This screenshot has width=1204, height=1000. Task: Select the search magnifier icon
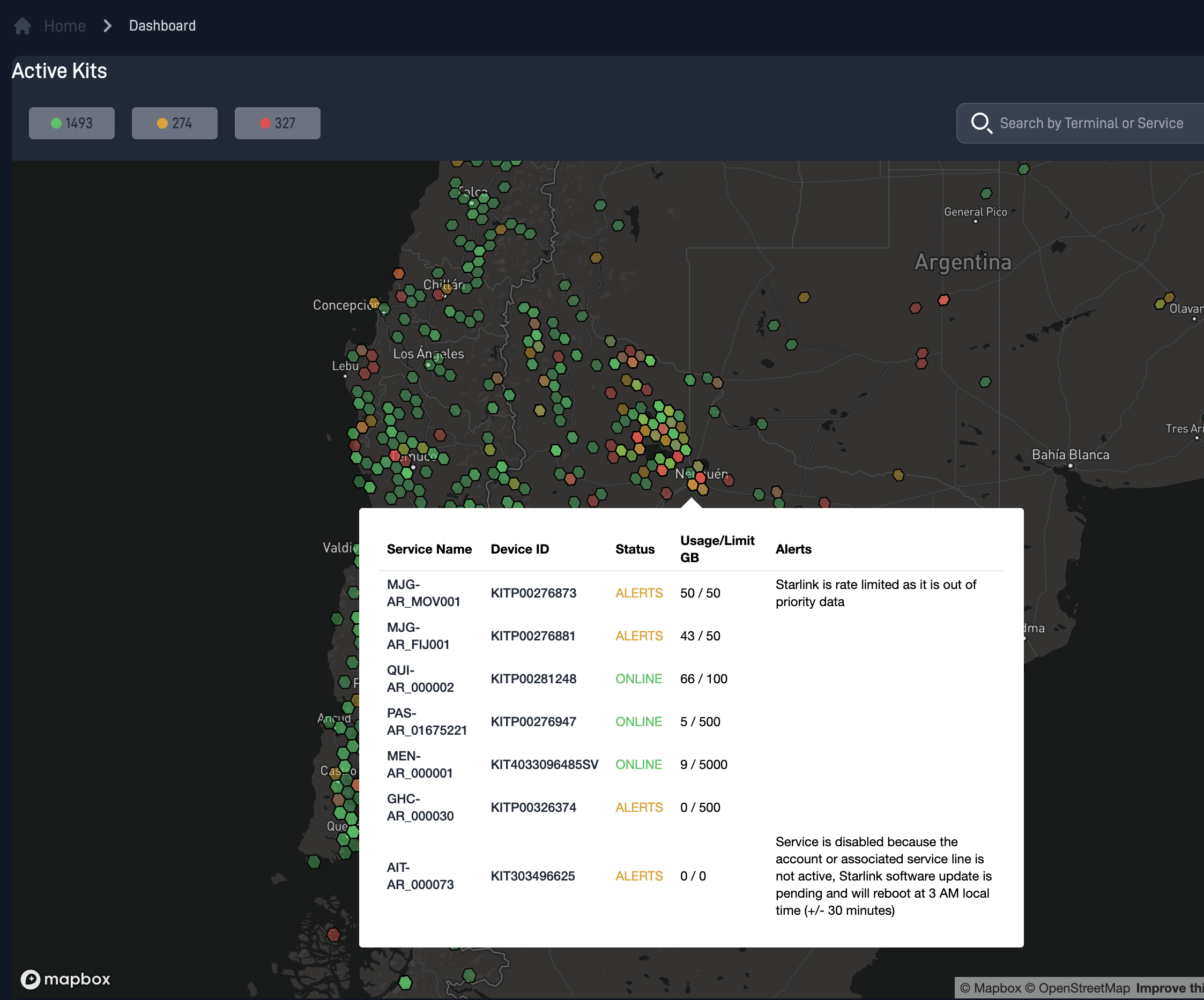coord(982,123)
